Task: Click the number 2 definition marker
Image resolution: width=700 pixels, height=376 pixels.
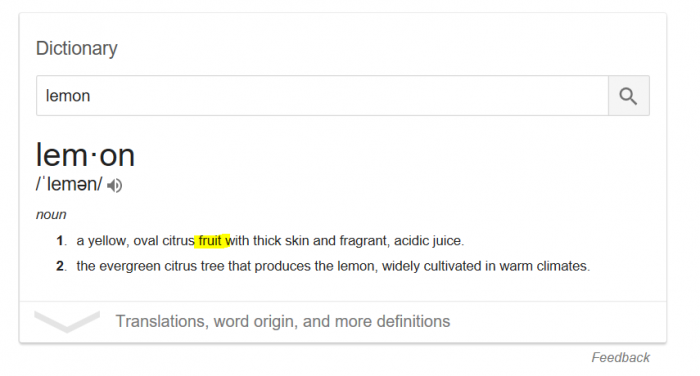Action: [x=61, y=266]
